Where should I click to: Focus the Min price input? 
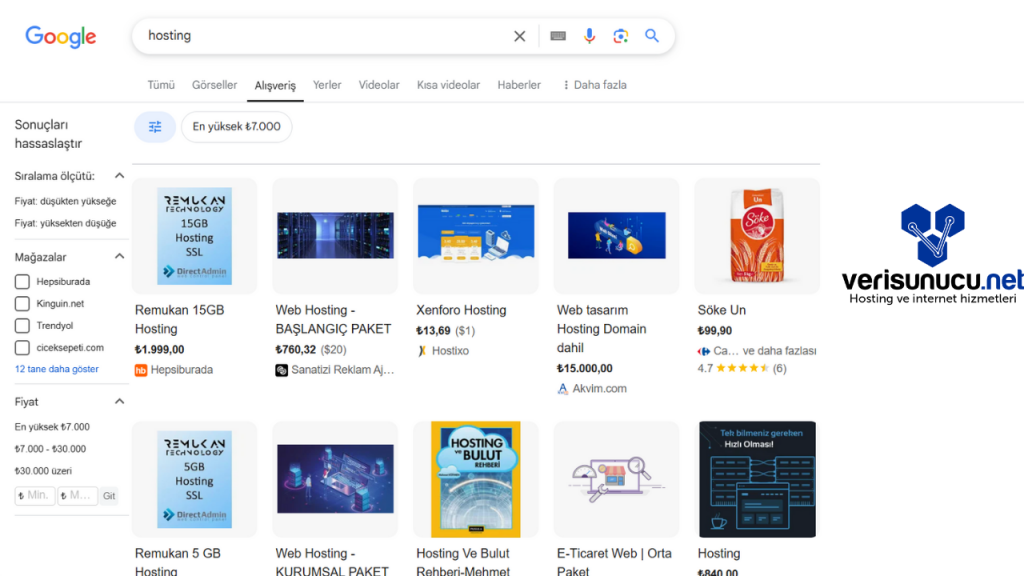pos(35,496)
